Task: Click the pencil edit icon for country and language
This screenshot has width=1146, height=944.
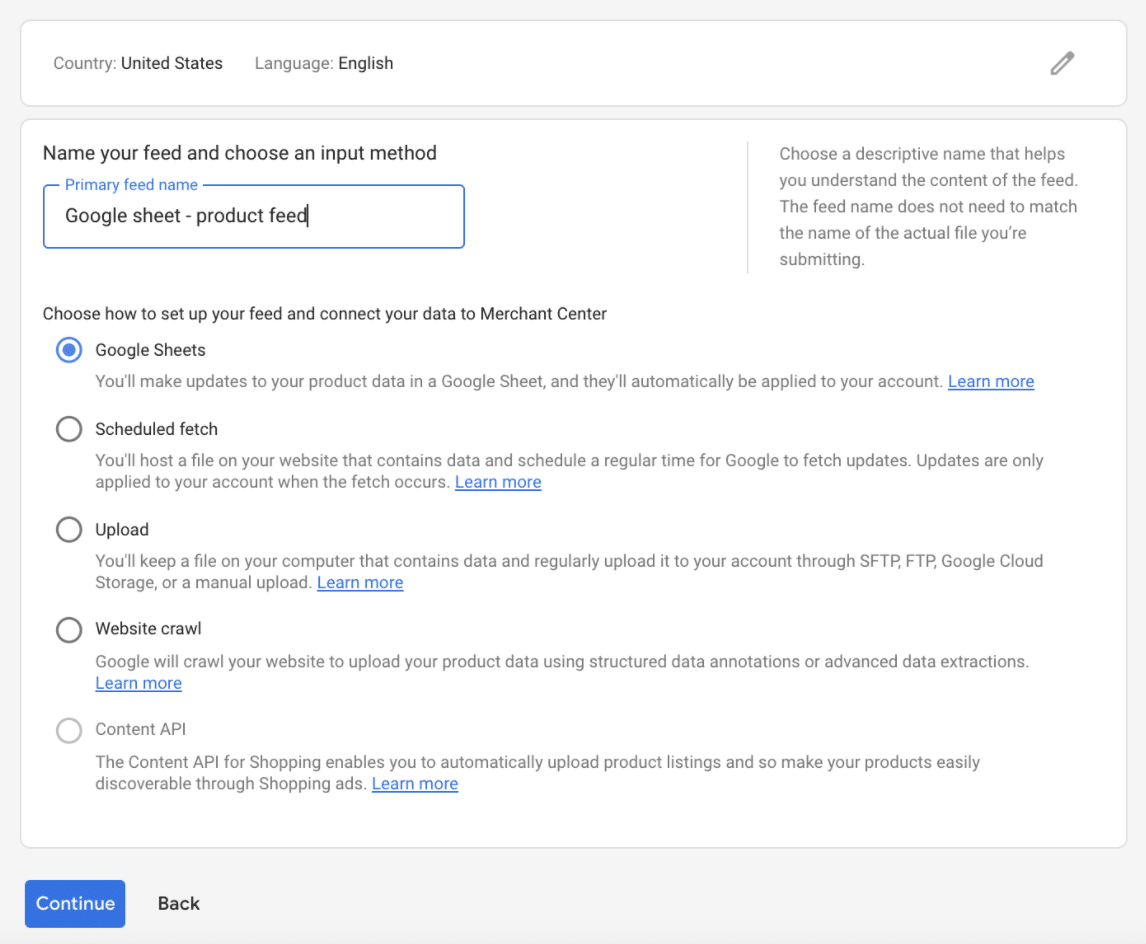Action: tap(1061, 63)
